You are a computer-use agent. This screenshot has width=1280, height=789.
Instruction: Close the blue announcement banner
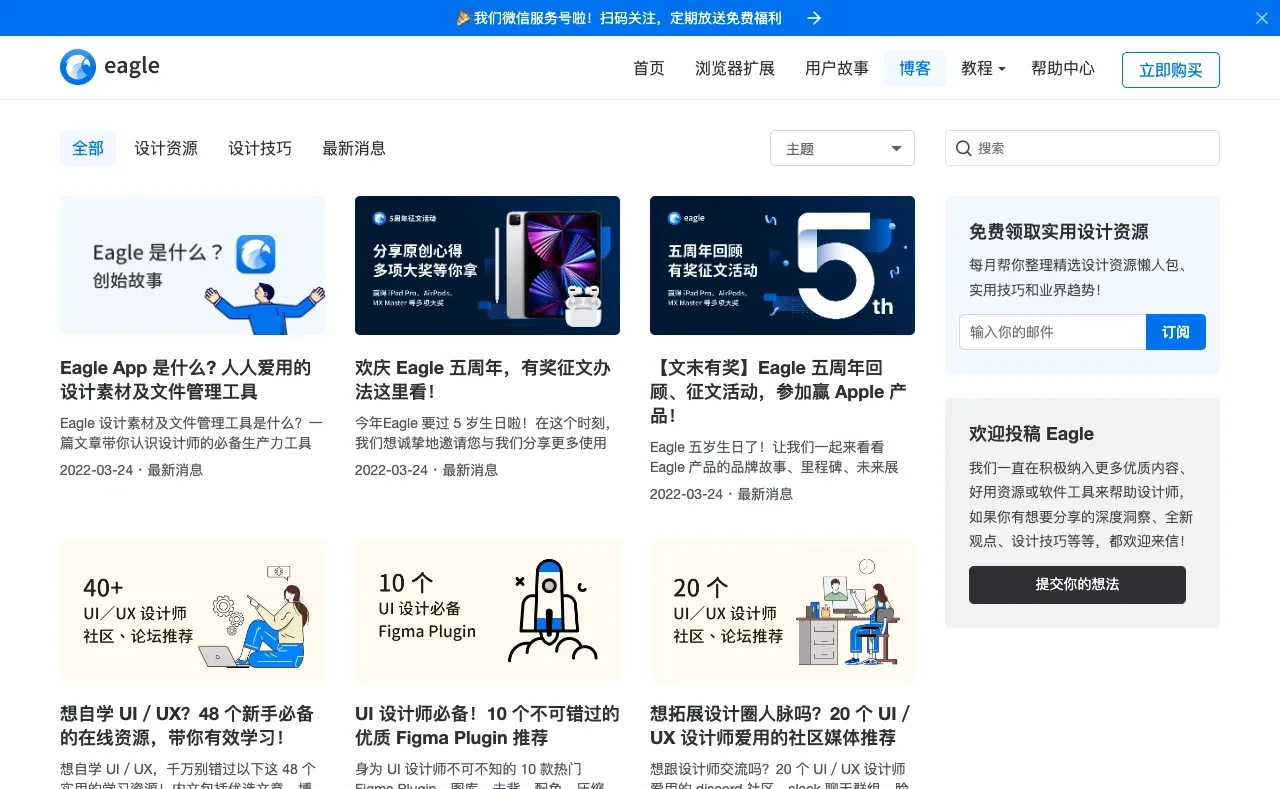coord(1261,18)
